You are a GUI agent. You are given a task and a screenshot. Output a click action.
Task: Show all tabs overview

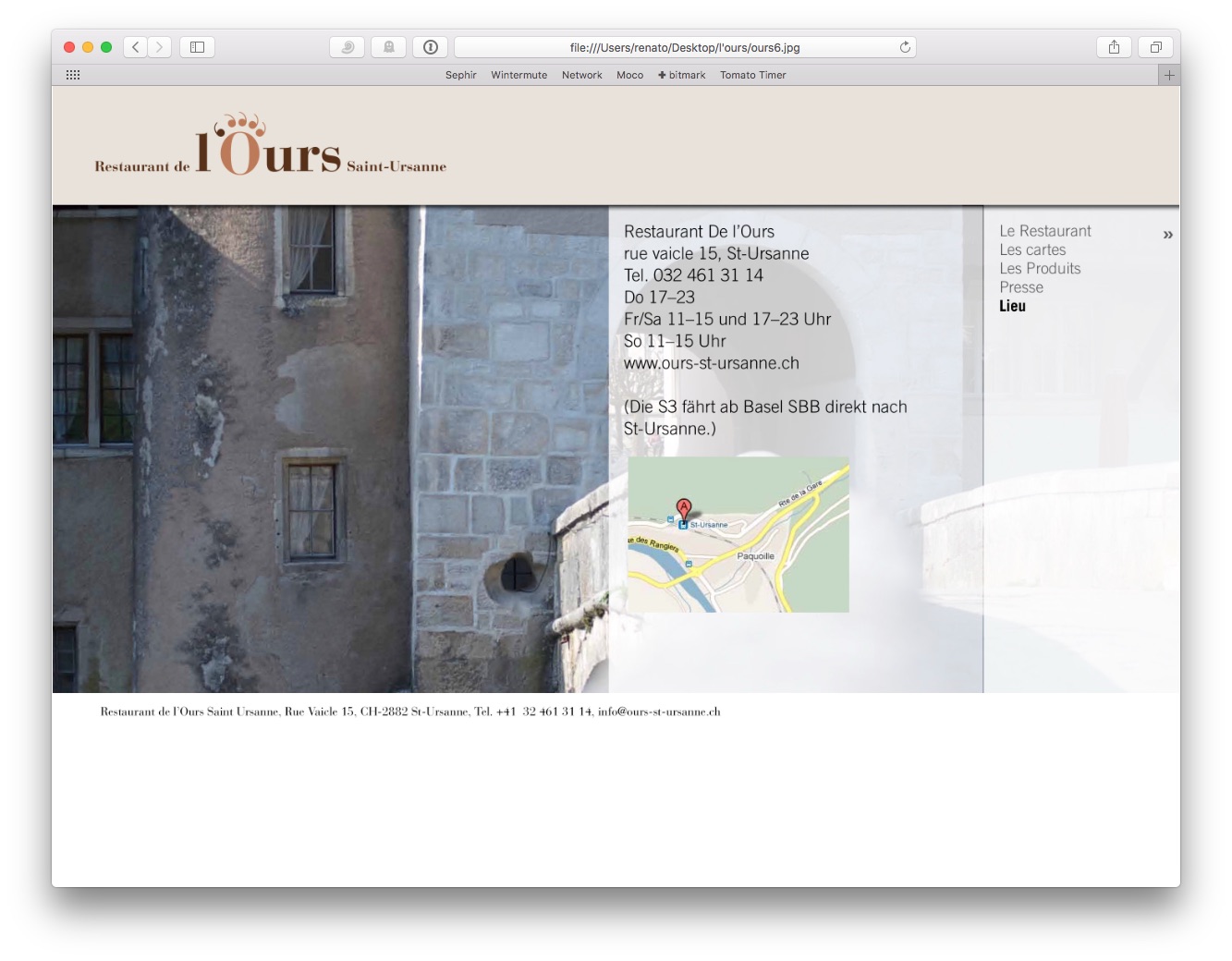click(1155, 47)
